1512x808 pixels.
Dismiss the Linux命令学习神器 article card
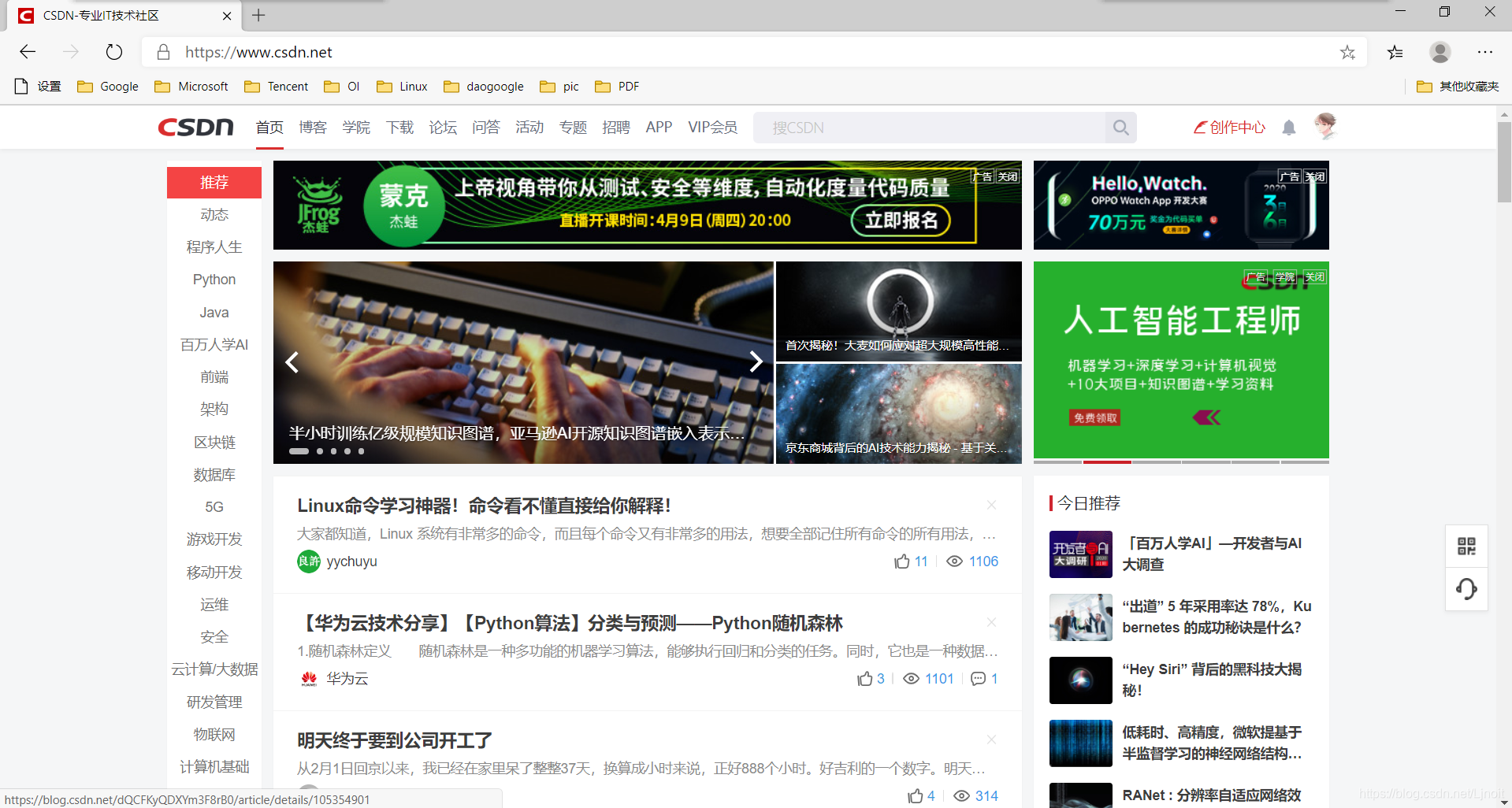pos(991,505)
